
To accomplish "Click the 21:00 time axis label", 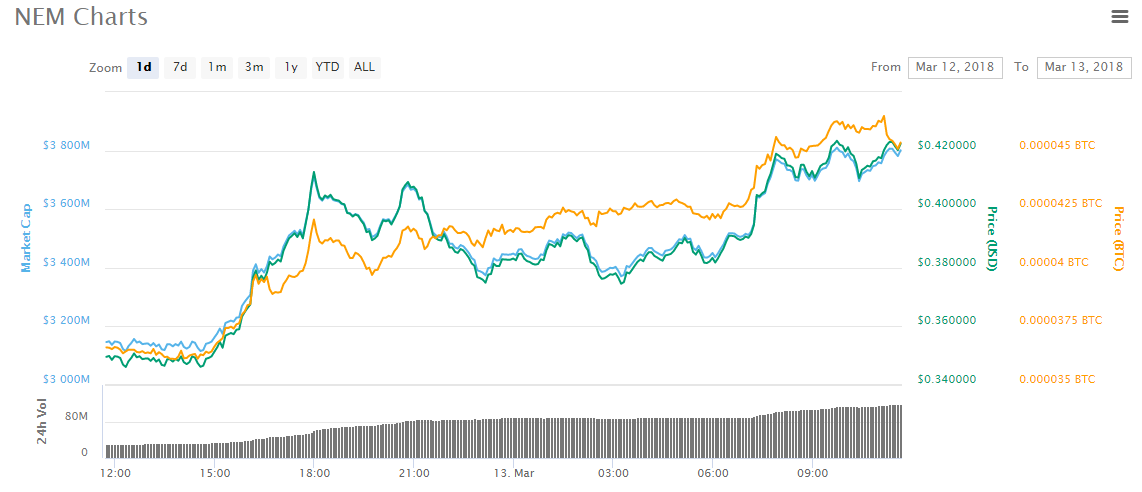I will pos(414,473).
